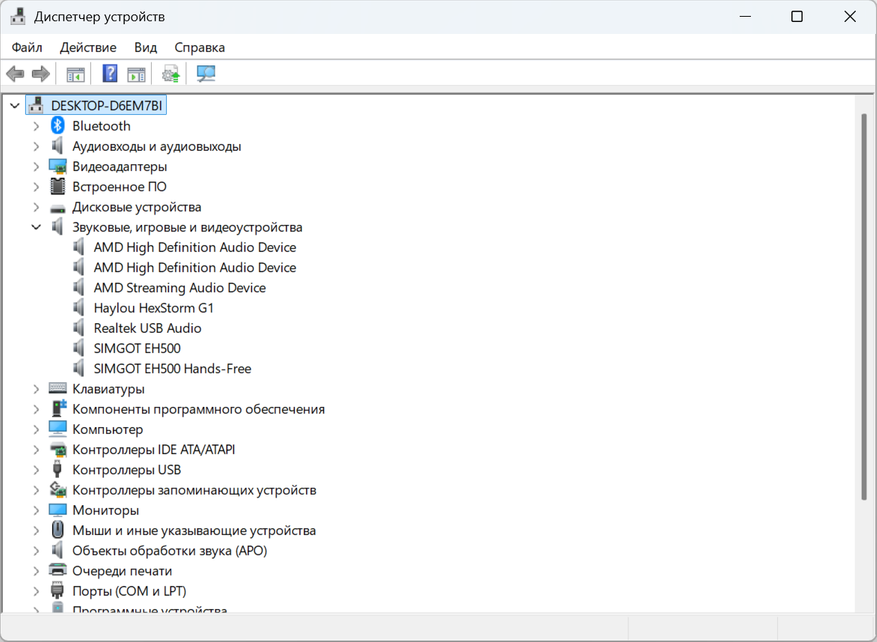Click the Встроенное ПО firmware chip icon
Viewport: 877px width, 642px height.
click(58, 186)
